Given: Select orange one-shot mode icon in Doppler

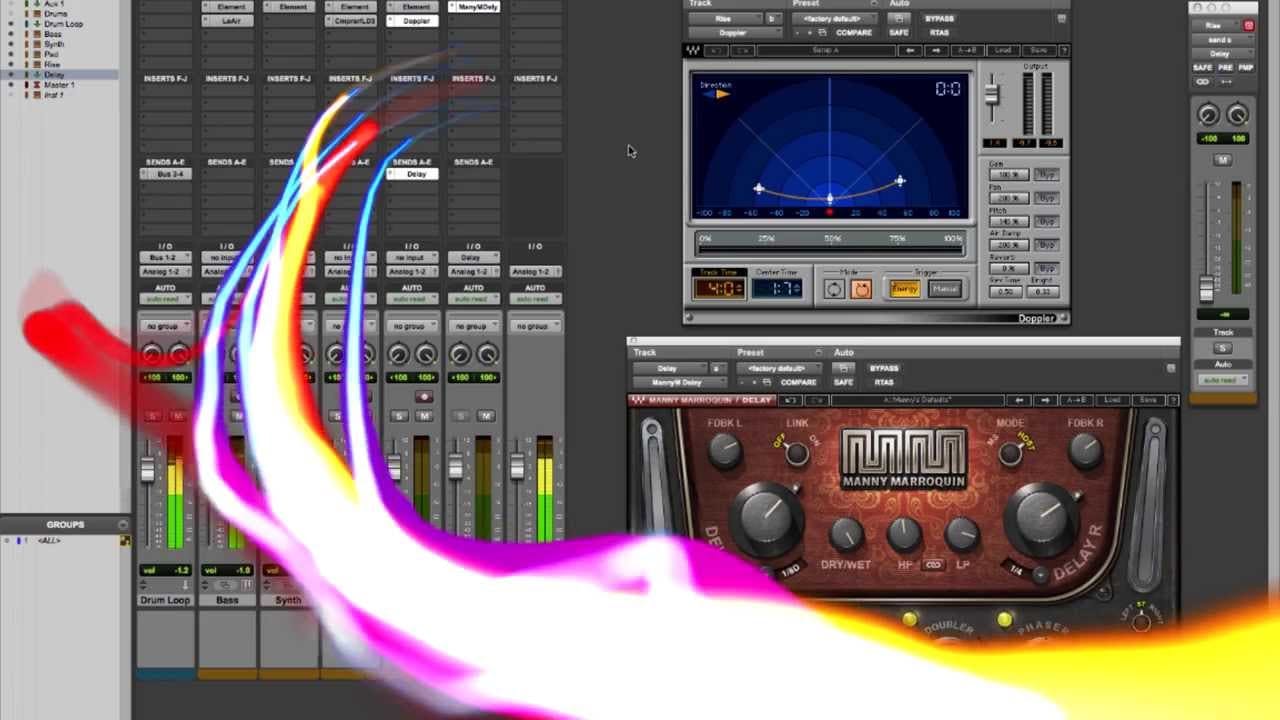Looking at the screenshot, I should (860, 289).
